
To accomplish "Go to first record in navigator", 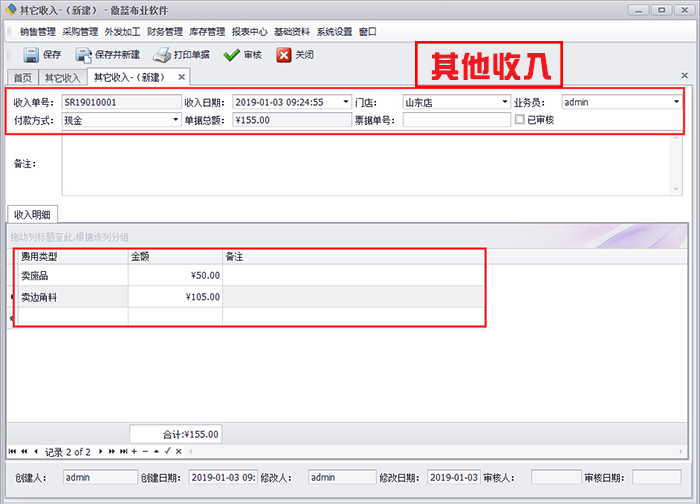I will tap(13, 452).
